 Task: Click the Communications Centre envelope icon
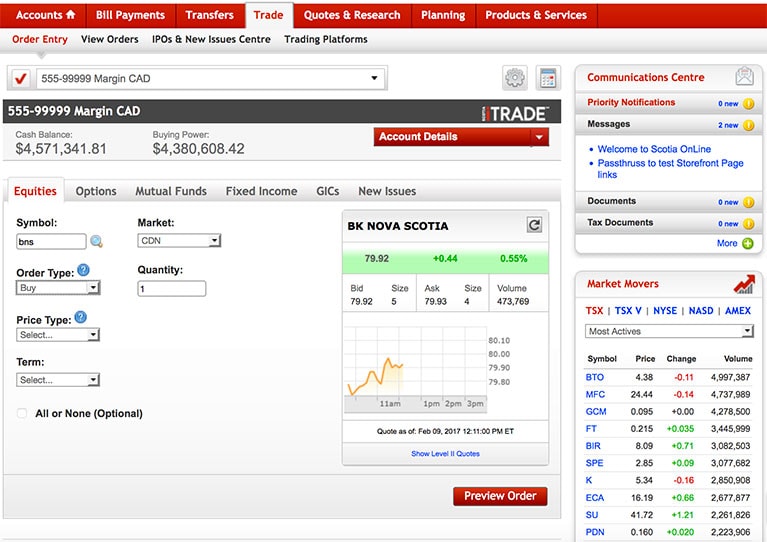click(x=744, y=77)
